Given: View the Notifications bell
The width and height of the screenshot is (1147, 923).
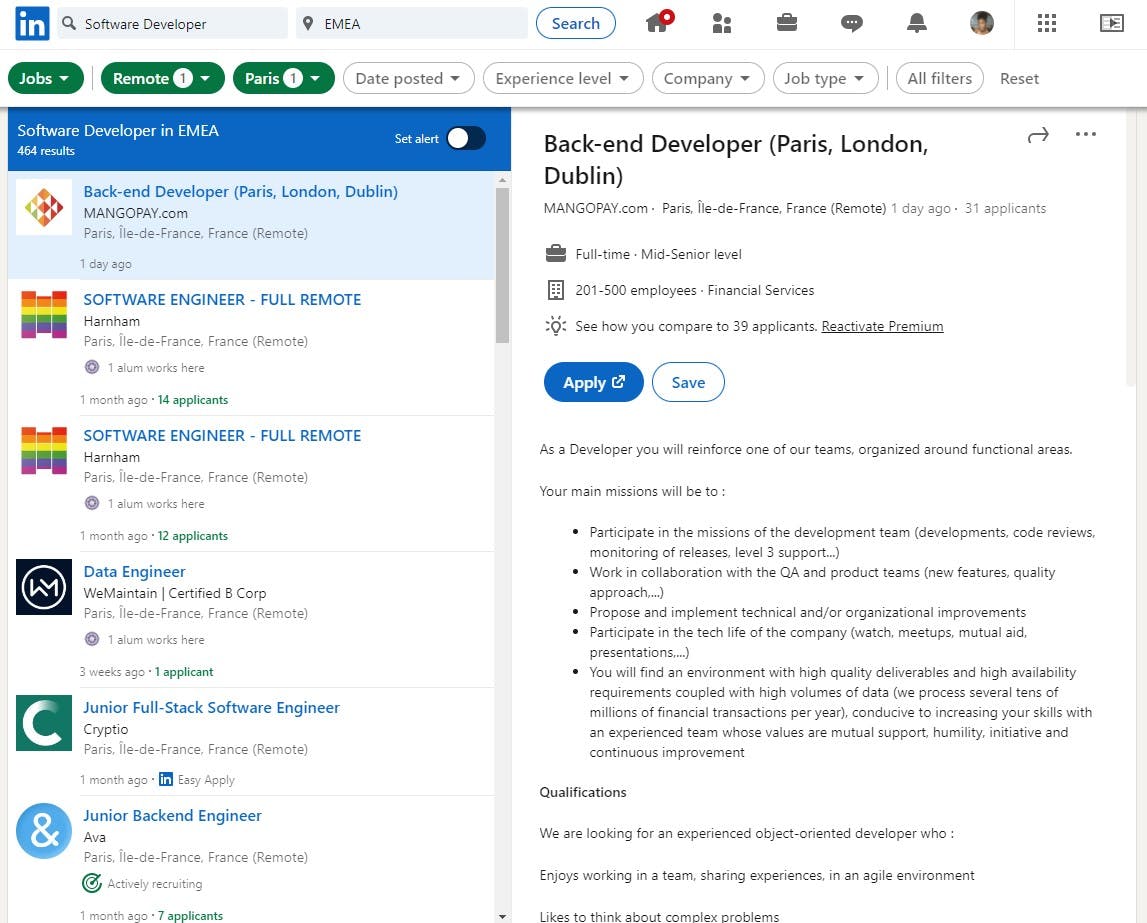Looking at the screenshot, I should point(917,23).
